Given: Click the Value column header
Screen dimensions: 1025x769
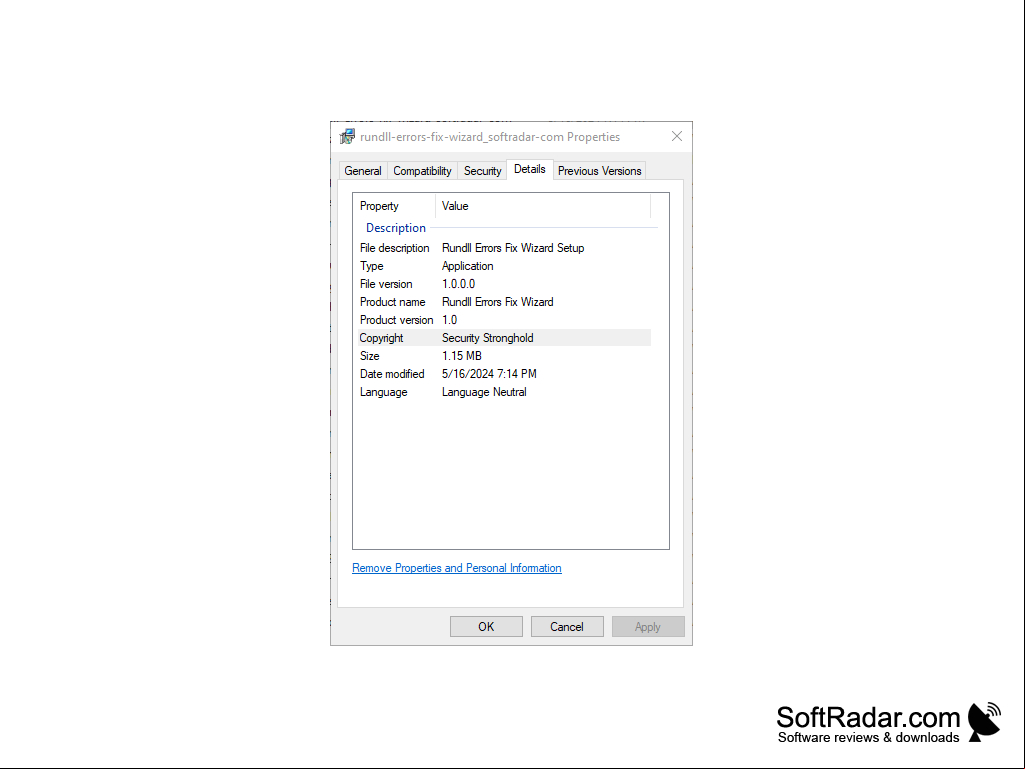Looking at the screenshot, I should (455, 206).
